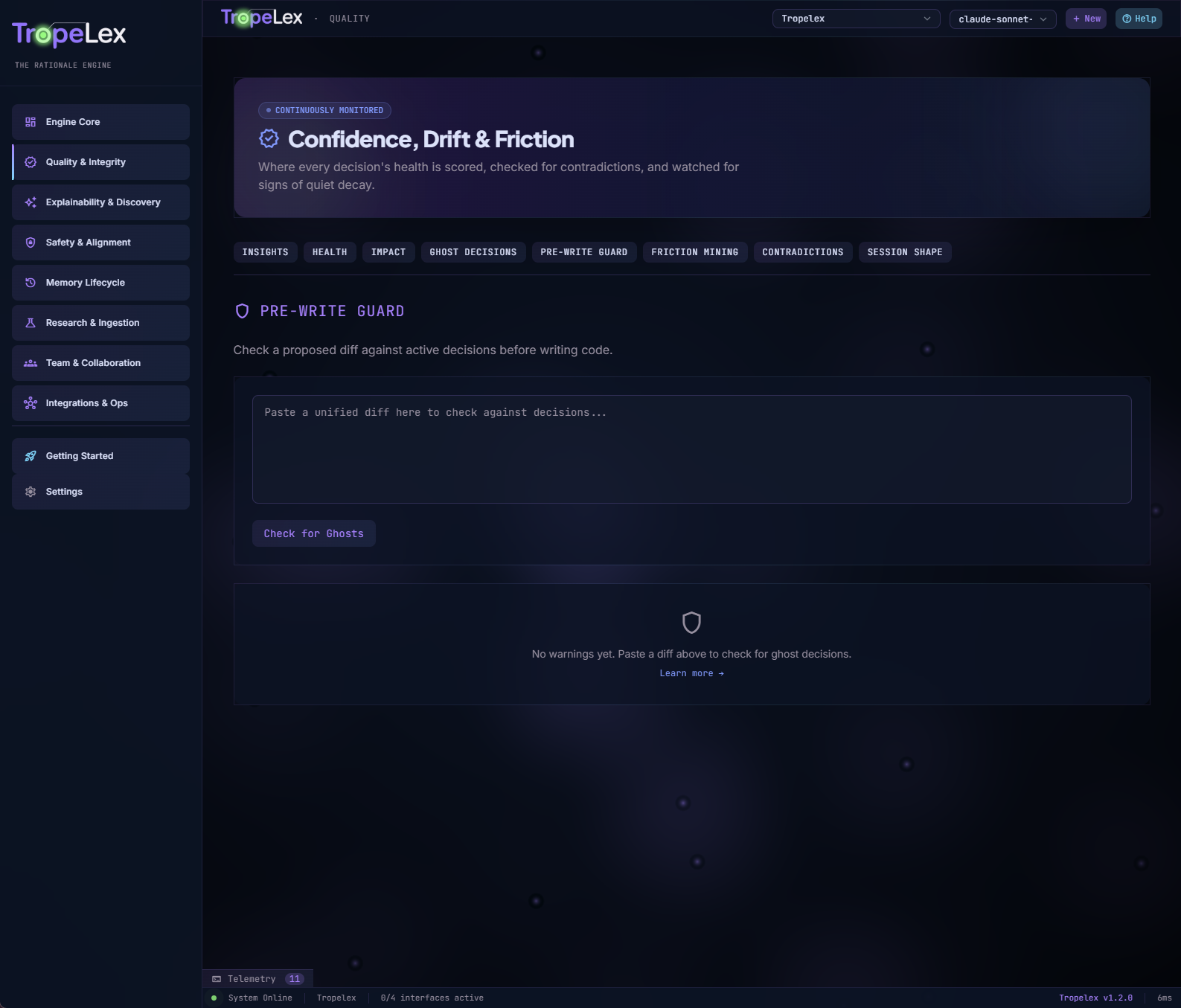Open the Session Shape tab

click(x=905, y=252)
